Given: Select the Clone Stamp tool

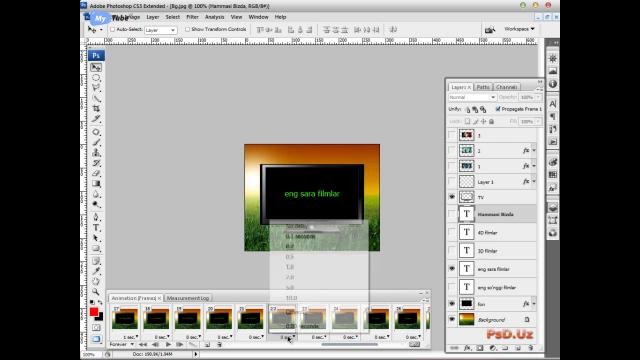Looking at the screenshot, I should click(x=96, y=153).
